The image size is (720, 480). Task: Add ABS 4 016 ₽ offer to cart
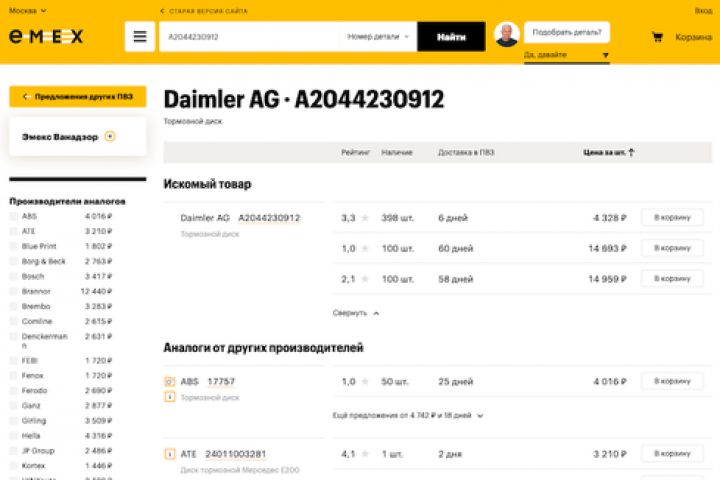click(x=672, y=381)
